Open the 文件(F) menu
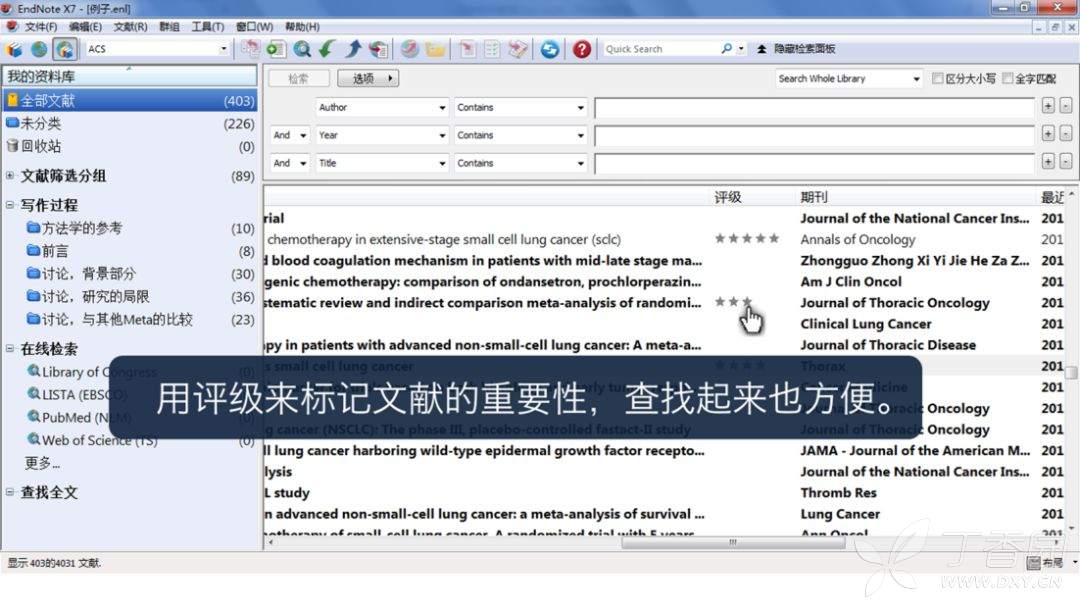 pos(41,26)
